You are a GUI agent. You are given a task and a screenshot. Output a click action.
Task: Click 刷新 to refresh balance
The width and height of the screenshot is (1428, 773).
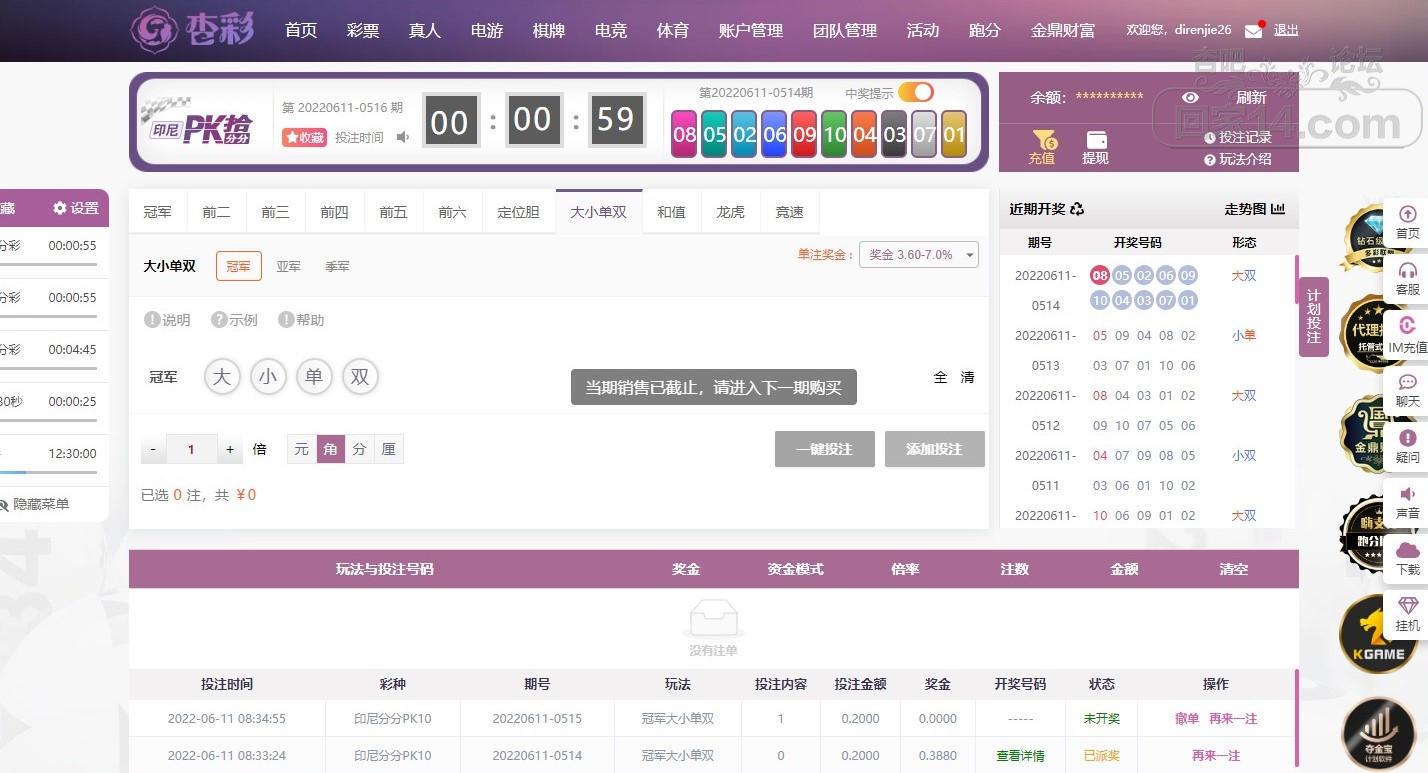[1251, 97]
